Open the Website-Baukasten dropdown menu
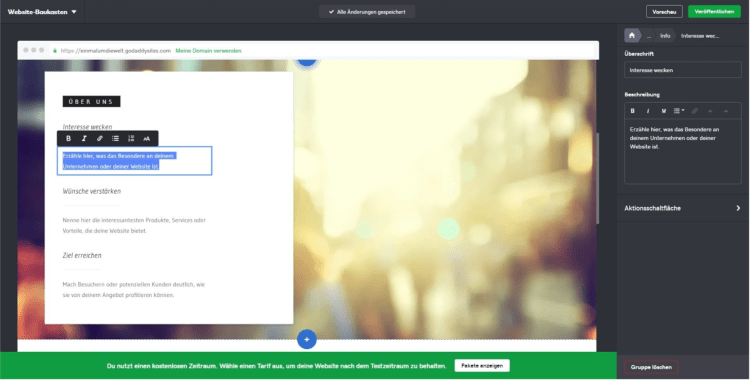This screenshot has height=381, width=750. (x=42, y=12)
